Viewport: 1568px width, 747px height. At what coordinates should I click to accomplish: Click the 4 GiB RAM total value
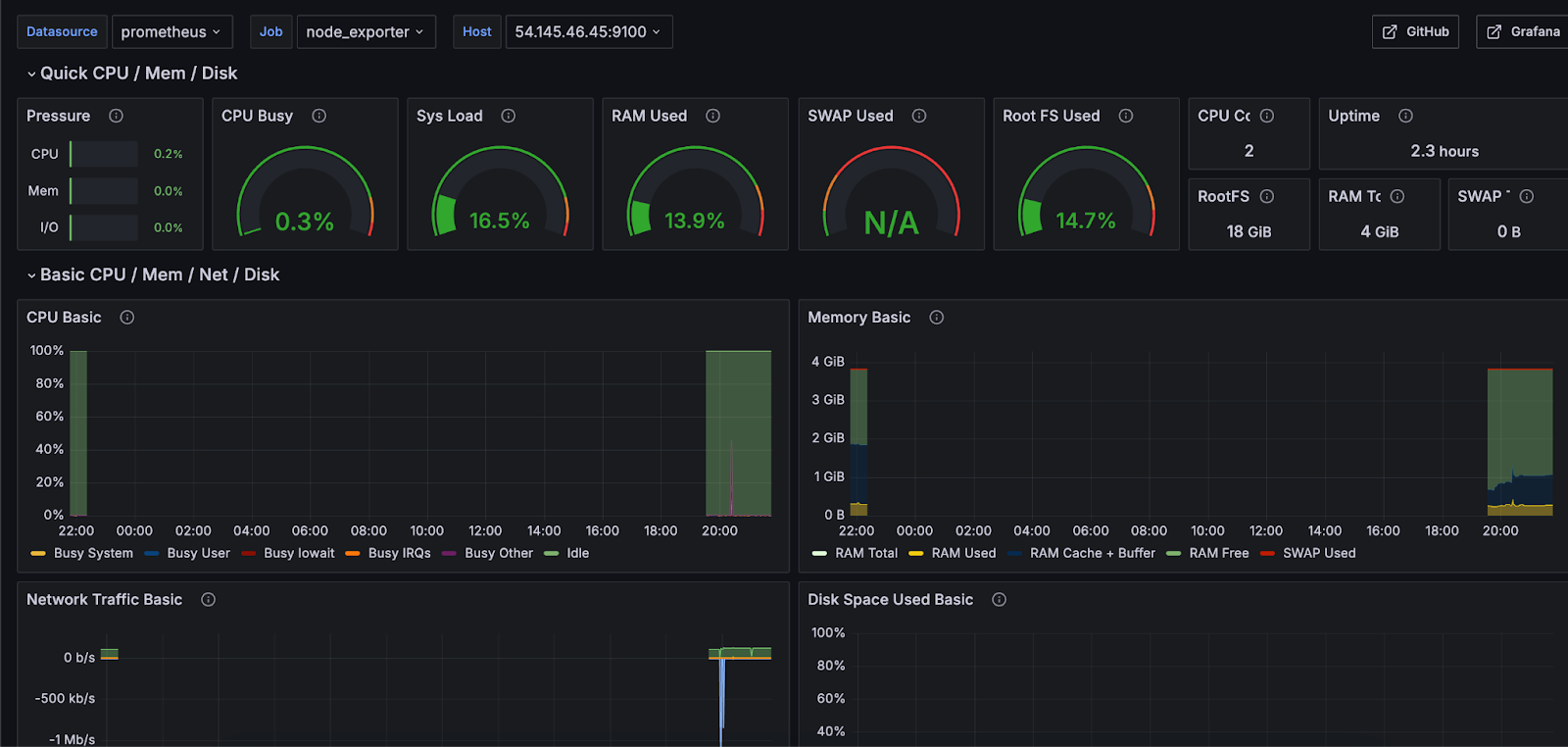click(1379, 232)
